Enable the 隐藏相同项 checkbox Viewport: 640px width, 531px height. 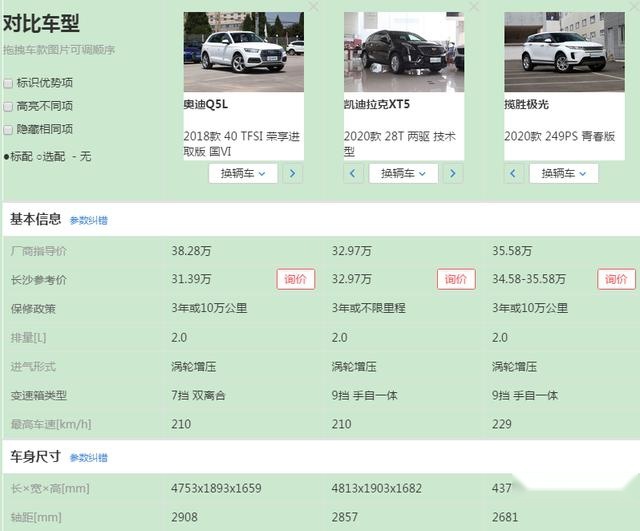[8, 130]
